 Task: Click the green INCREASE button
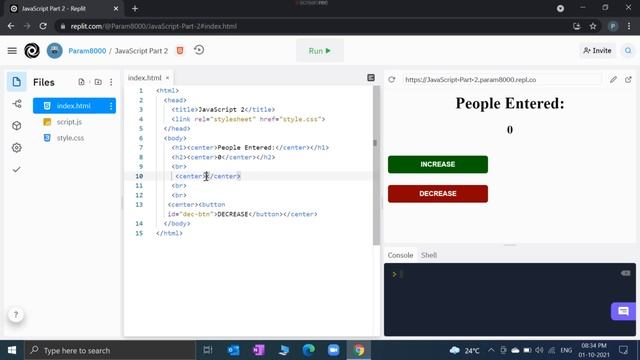[438, 164]
